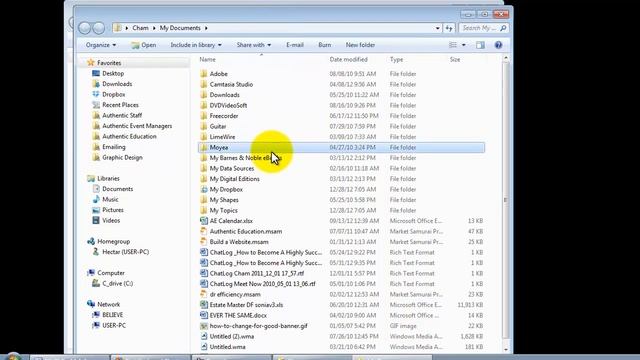Select the Freecorder folder

224,116
